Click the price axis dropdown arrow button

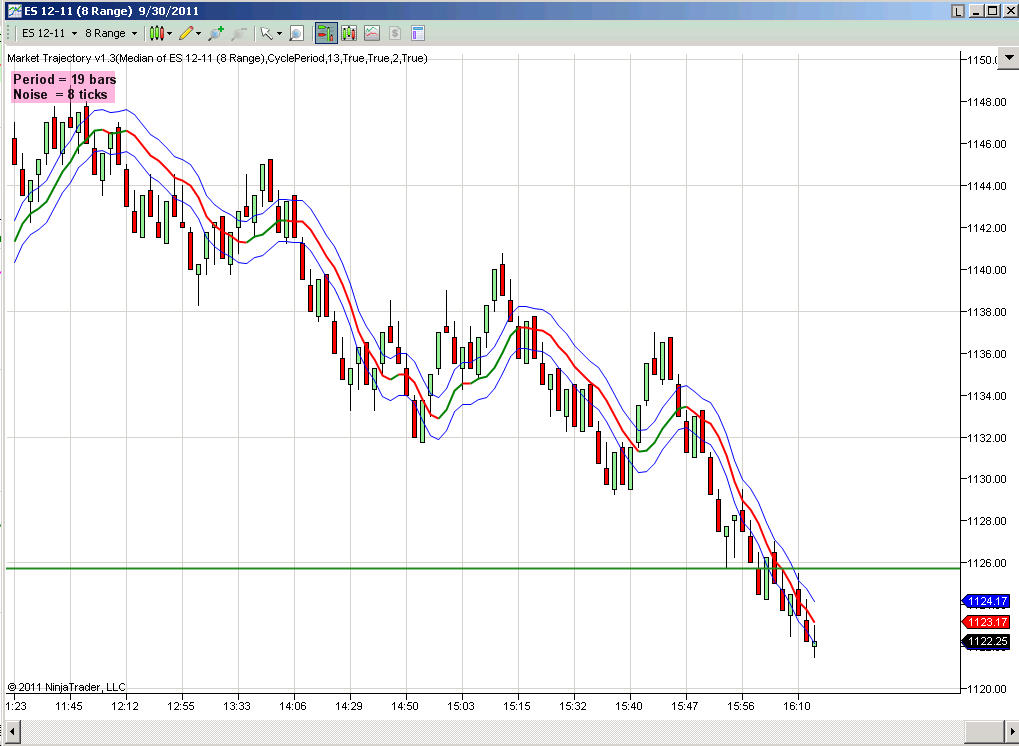tap(1009, 57)
